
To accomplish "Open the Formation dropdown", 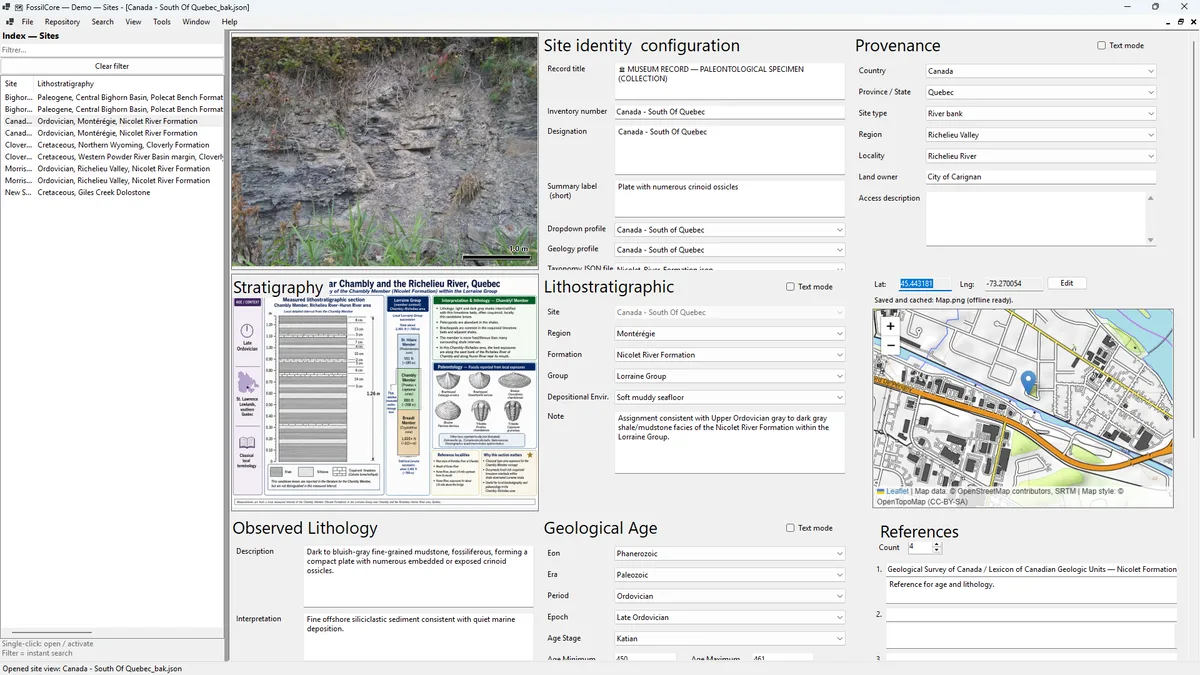I will point(730,355).
